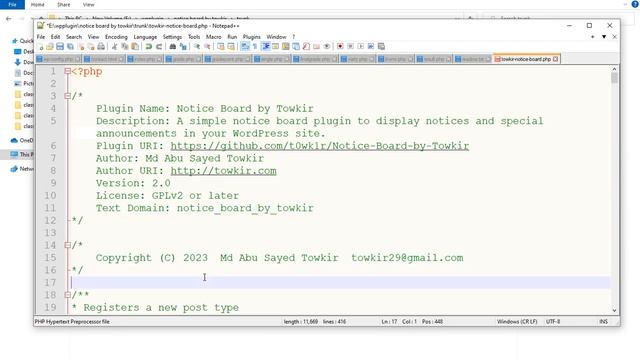Start macro recording with red dot icon

(x=340, y=47)
